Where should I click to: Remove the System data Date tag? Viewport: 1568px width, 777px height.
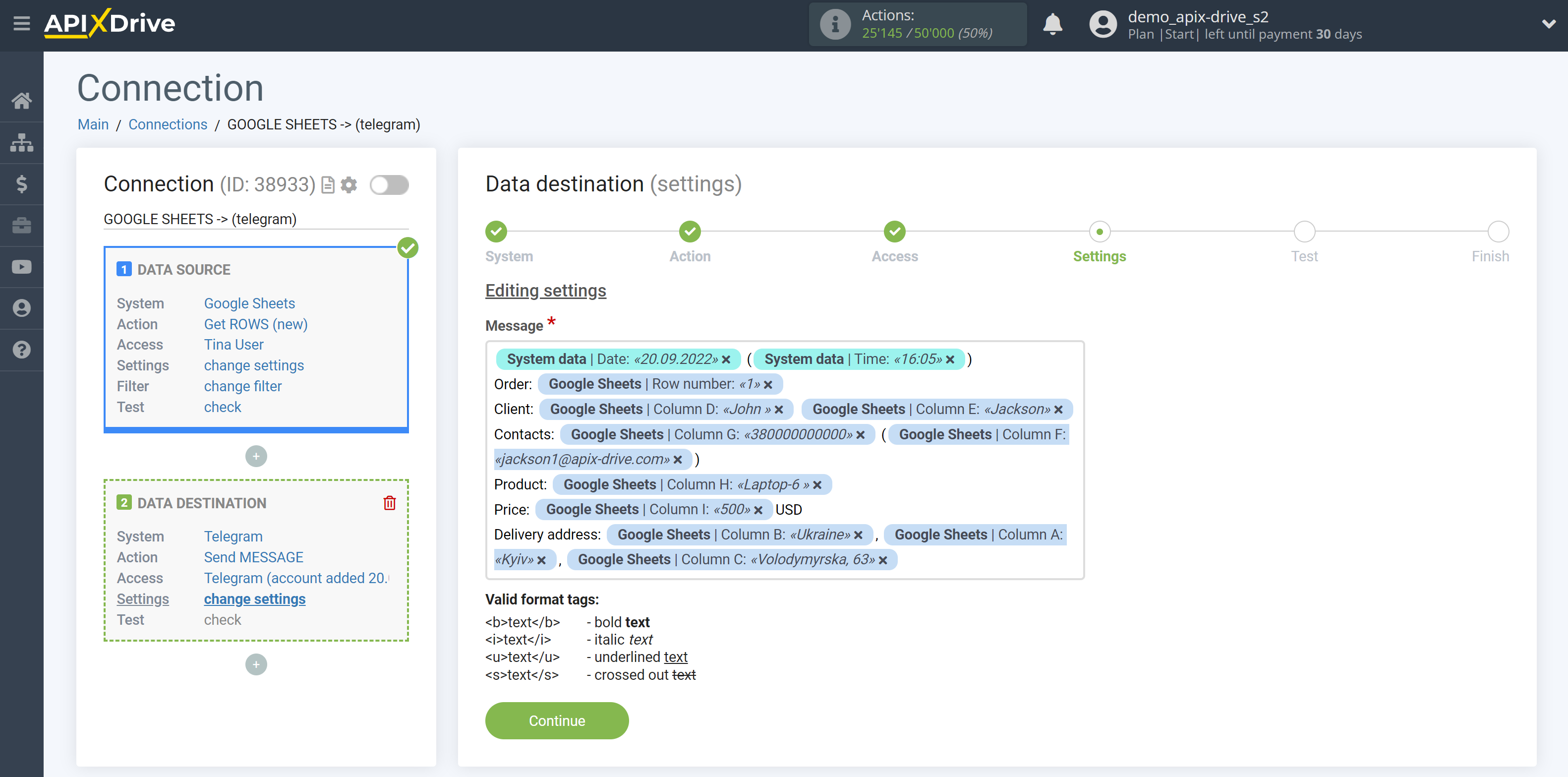pyautogui.click(x=726, y=360)
